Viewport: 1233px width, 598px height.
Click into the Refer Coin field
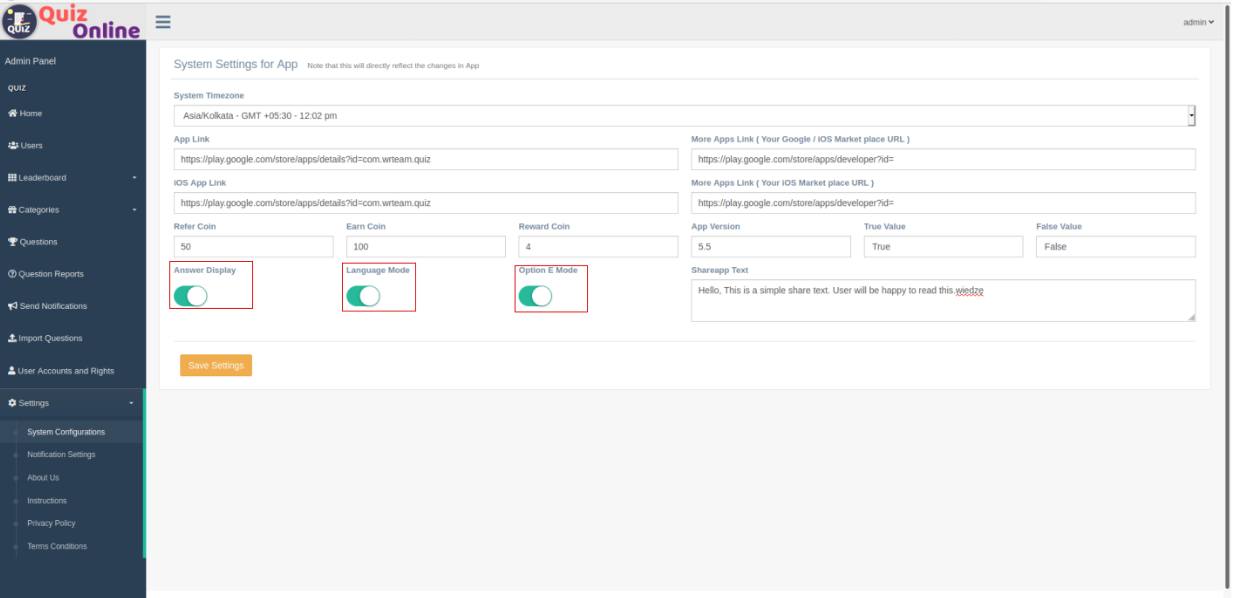[x=253, y=246]
